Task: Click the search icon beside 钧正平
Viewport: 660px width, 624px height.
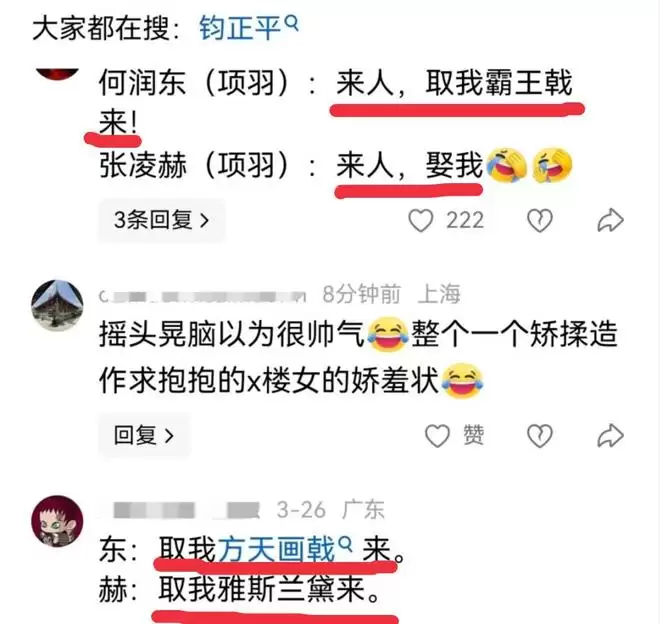Action: click(x=292, y=23)
